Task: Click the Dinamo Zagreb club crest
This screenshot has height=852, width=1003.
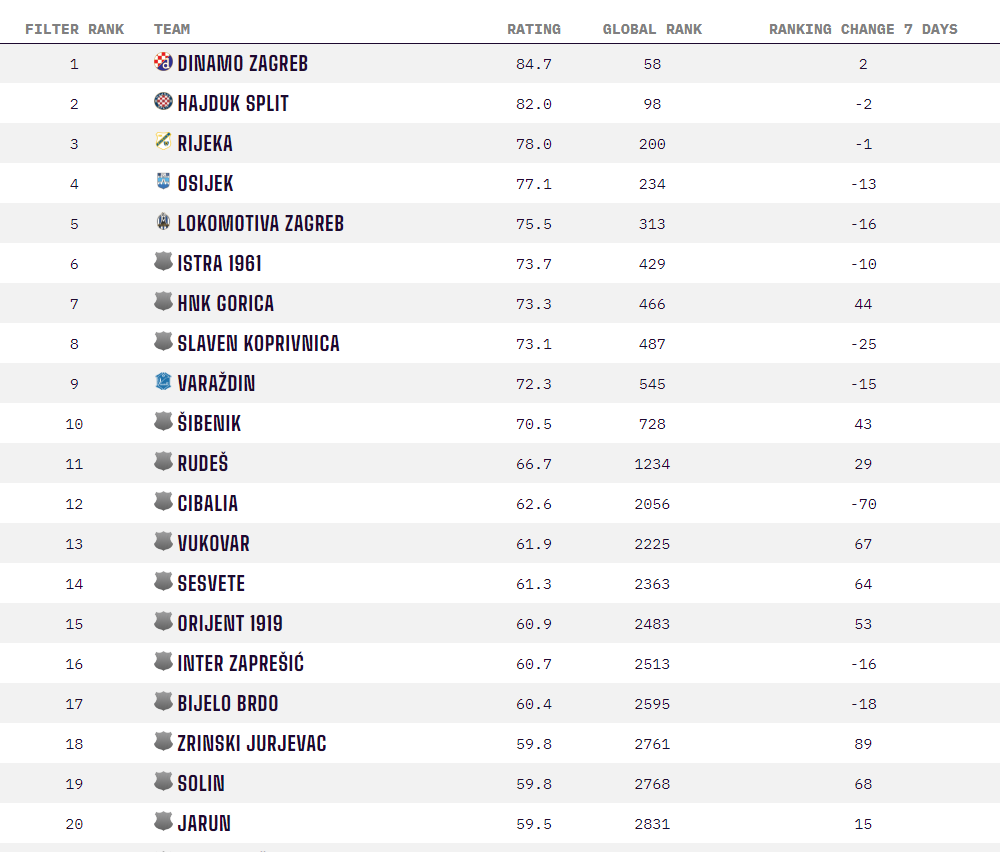Action: click(x=163, y=62)
